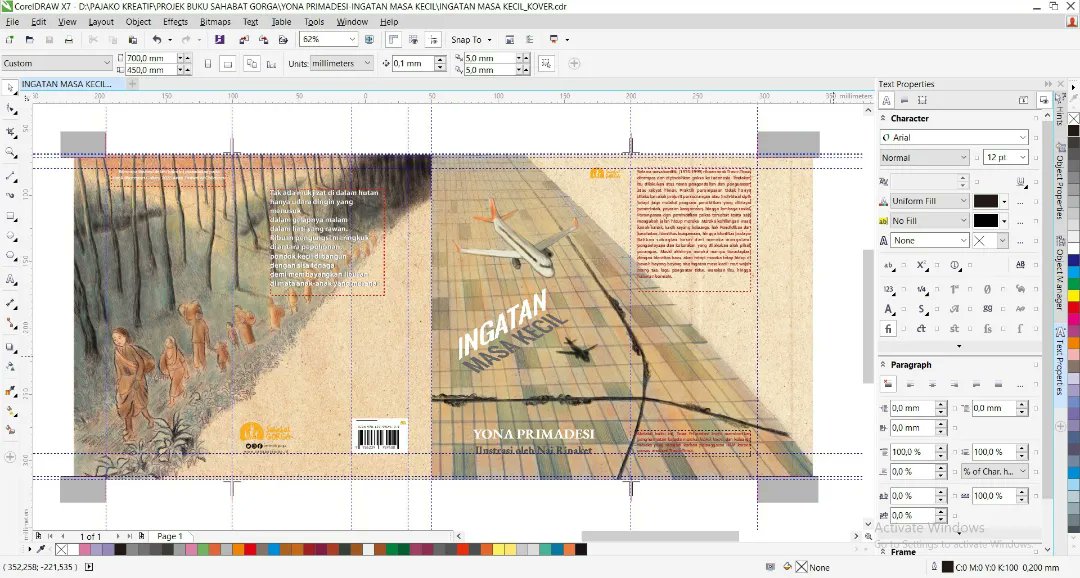Click the Print icon in standard toolbar
Screen dimensions: 1080x578
(x=69, y=40)
